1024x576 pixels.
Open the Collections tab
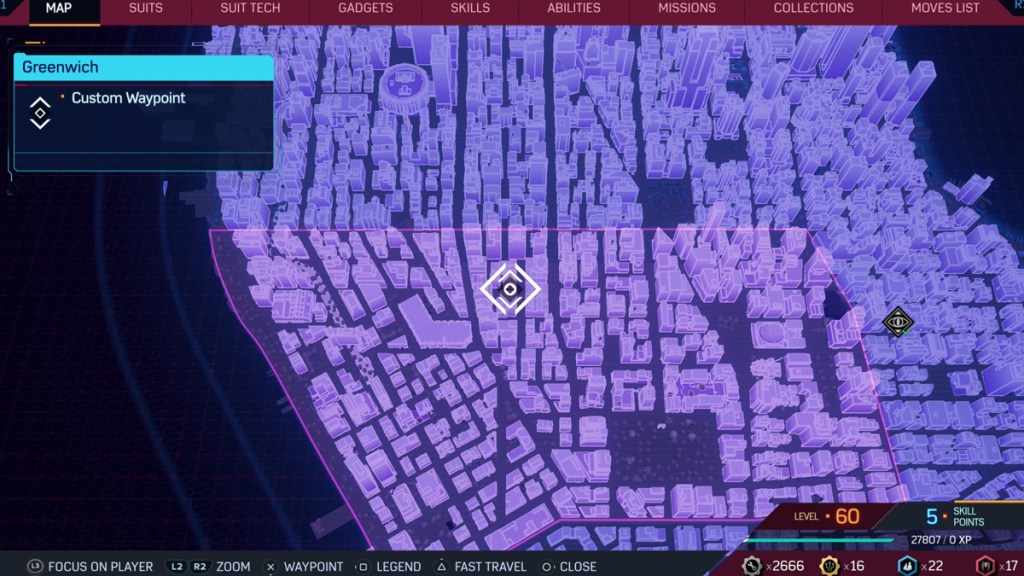point(813,8)
